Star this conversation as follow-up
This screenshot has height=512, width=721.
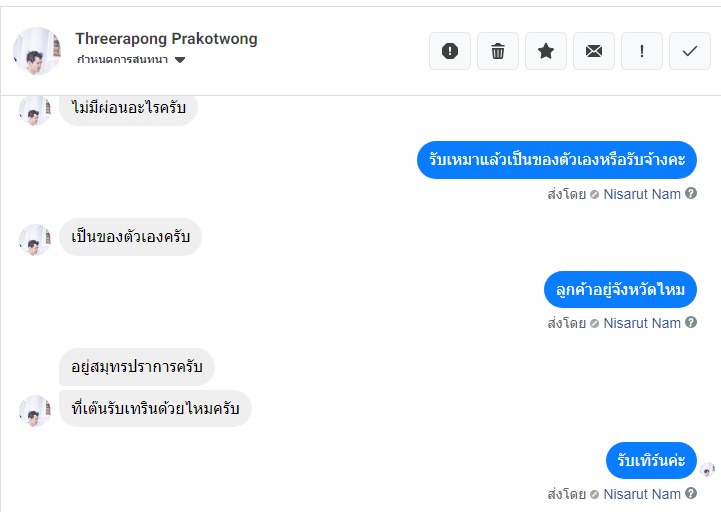pyautogui.click(x=546, y=51)
